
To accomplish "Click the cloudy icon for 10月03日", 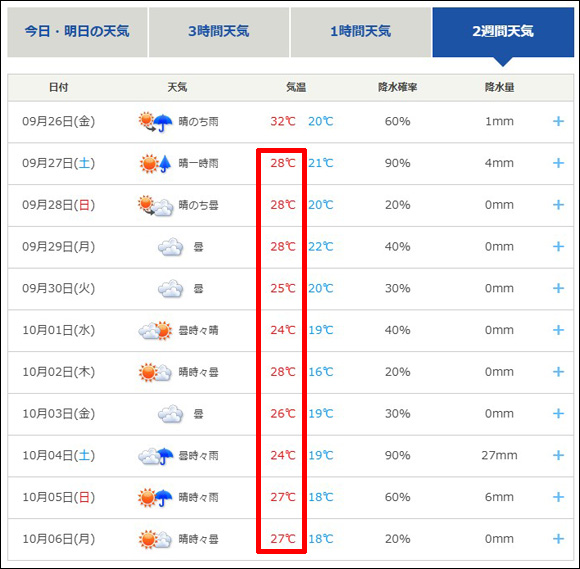I will coord(170,414).
